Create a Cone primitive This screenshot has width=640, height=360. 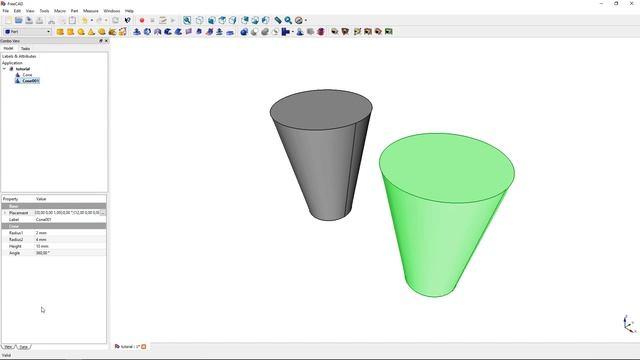point(91,31)
